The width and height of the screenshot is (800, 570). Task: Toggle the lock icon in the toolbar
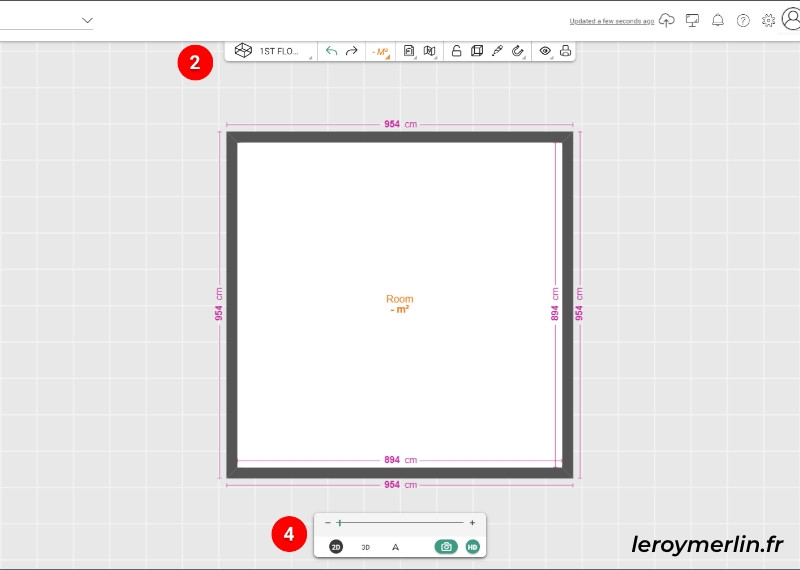457,51
